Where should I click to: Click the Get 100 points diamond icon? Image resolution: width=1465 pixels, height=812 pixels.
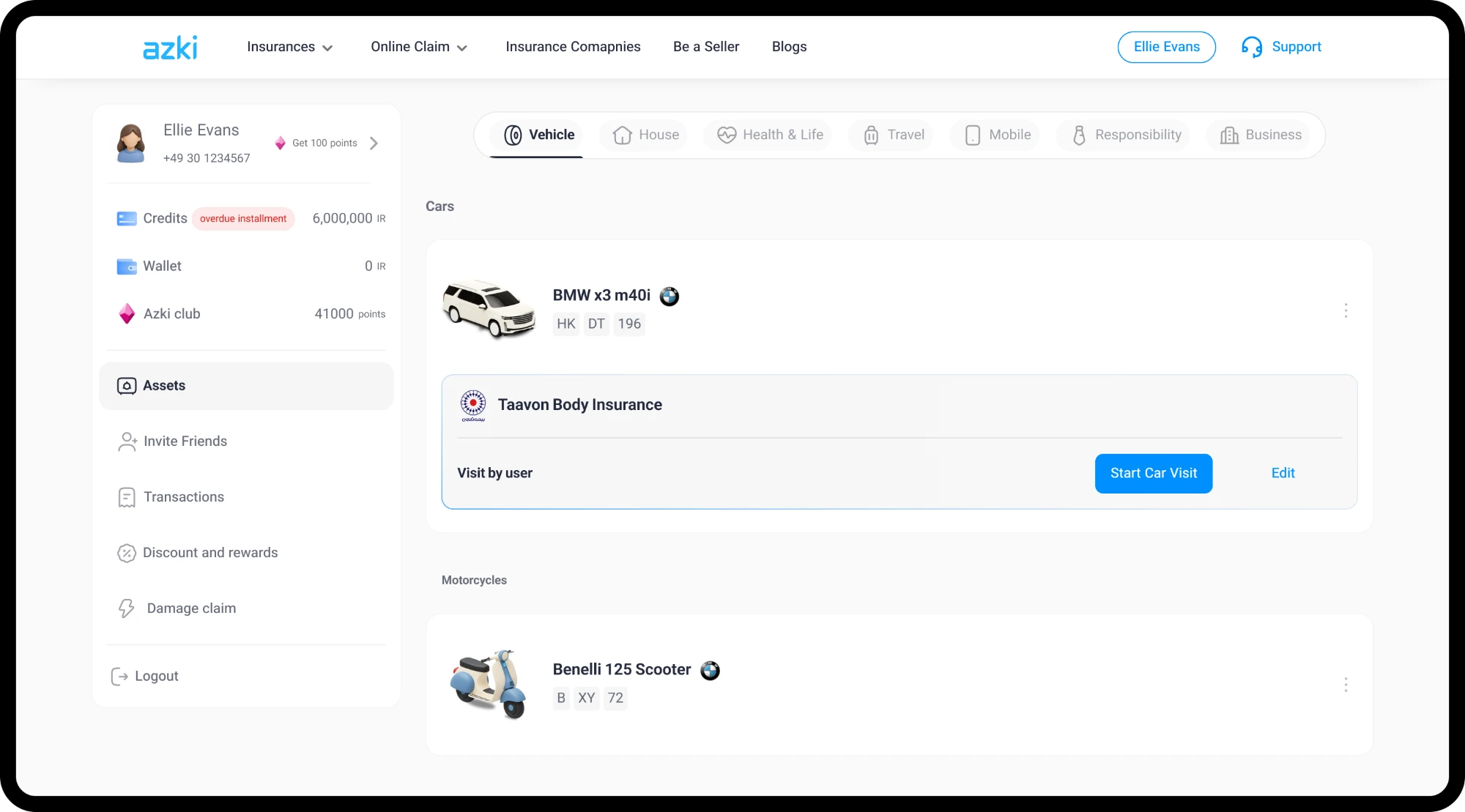click(280, 143)
